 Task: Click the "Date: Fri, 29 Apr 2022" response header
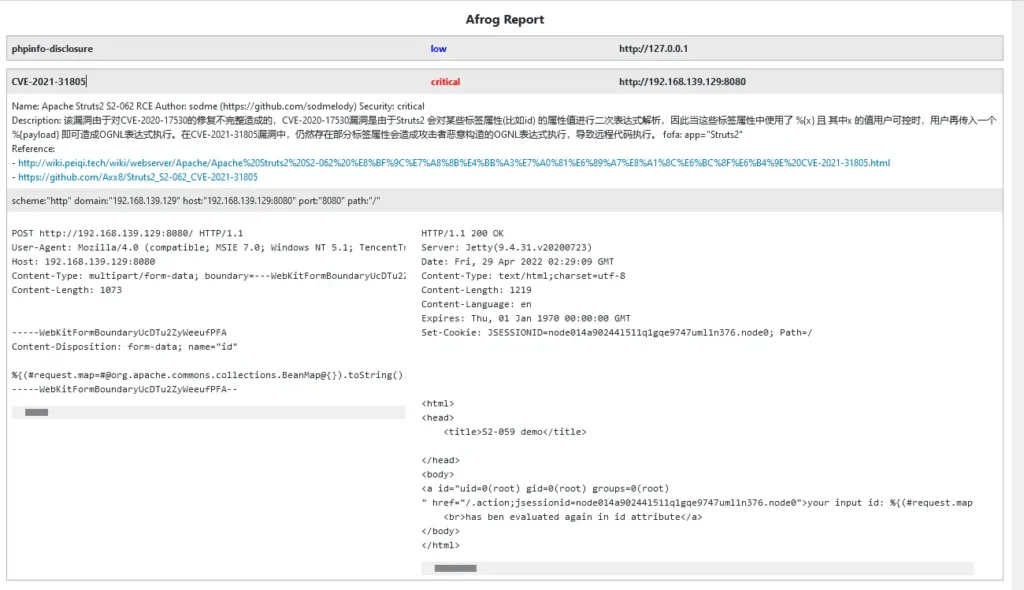518,261
